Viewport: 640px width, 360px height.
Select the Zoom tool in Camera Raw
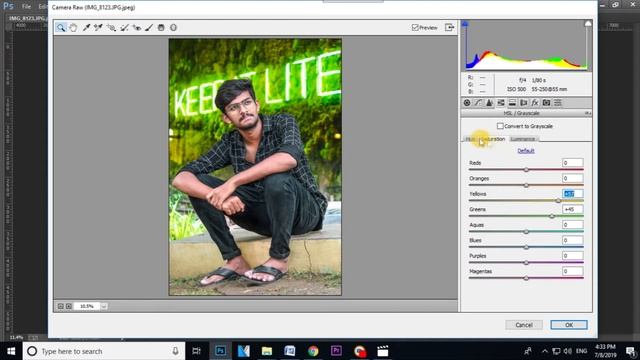(61, 27)
